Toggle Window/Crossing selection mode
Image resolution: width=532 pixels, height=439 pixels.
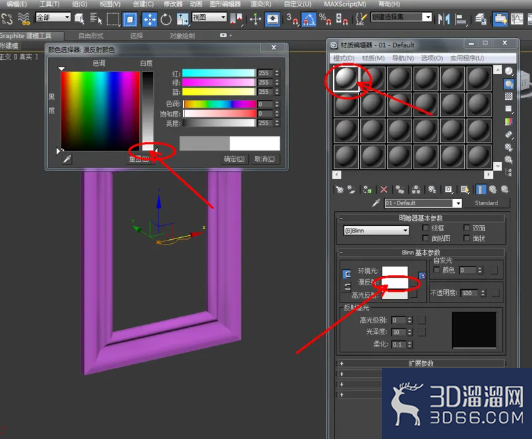[x=130, y=19]
